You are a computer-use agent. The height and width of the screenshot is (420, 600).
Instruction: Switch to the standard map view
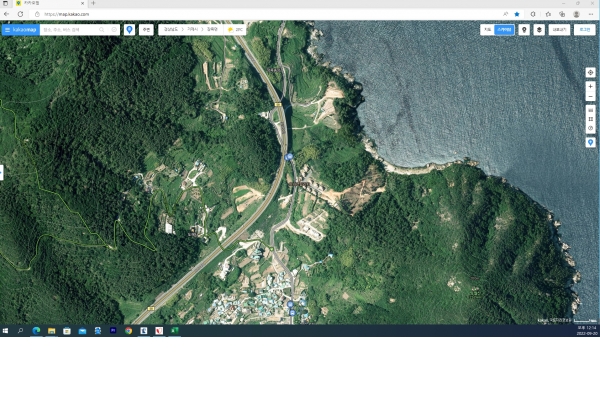[x=487, y=30]
